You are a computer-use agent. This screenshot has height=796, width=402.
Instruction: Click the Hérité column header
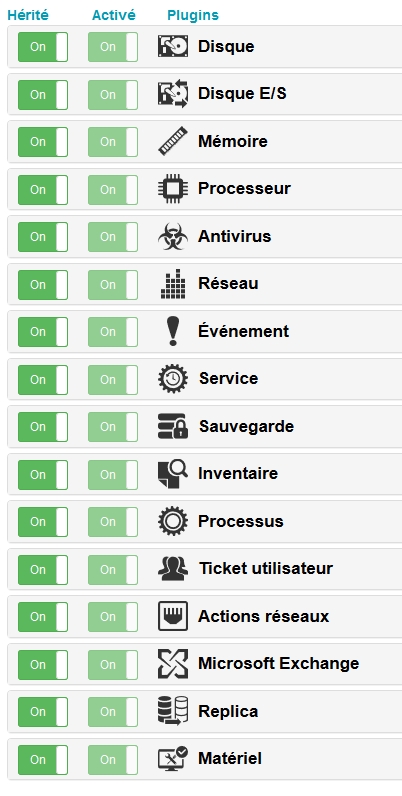[28, 15]
